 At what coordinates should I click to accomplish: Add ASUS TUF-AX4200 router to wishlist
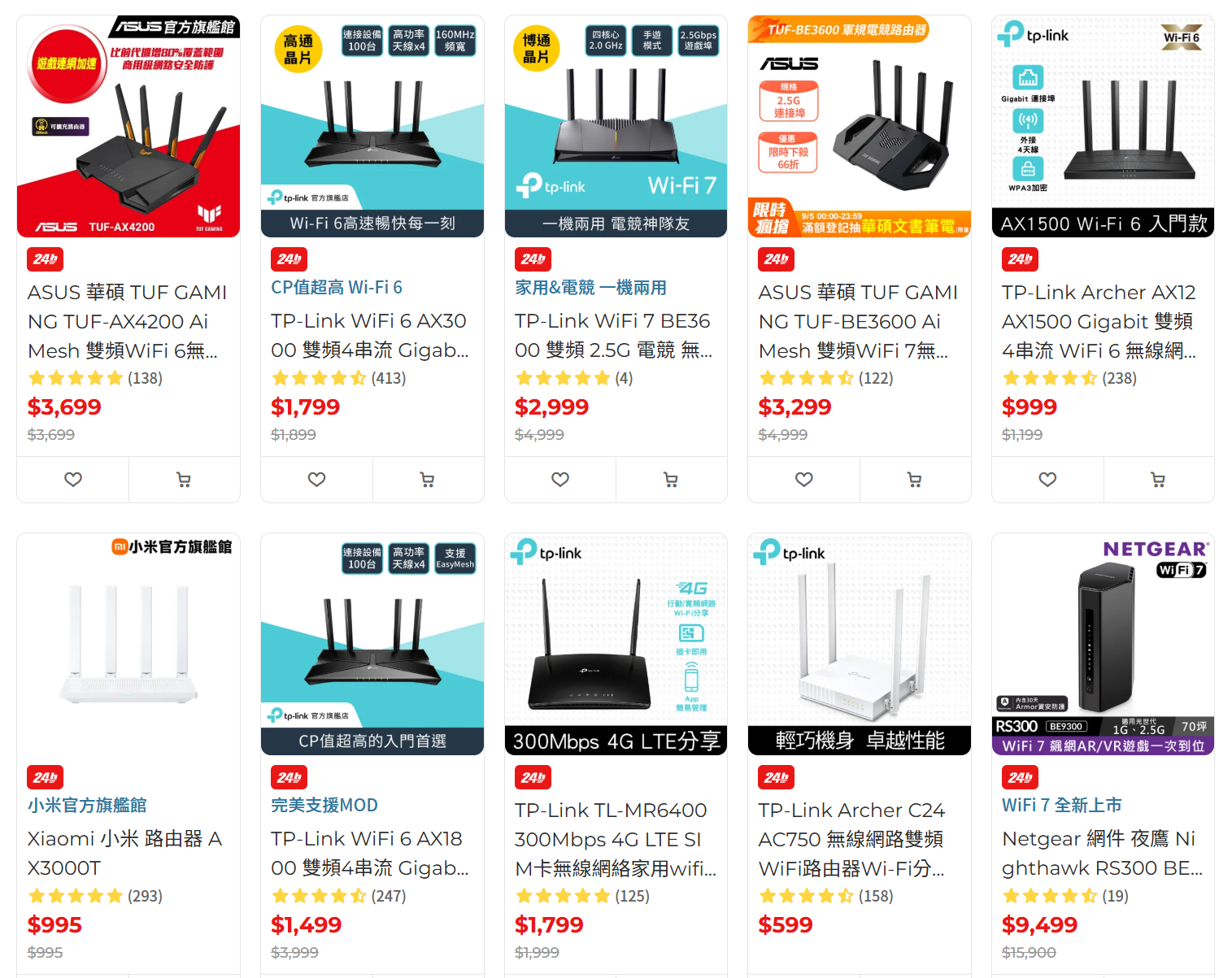coord(73,480)
